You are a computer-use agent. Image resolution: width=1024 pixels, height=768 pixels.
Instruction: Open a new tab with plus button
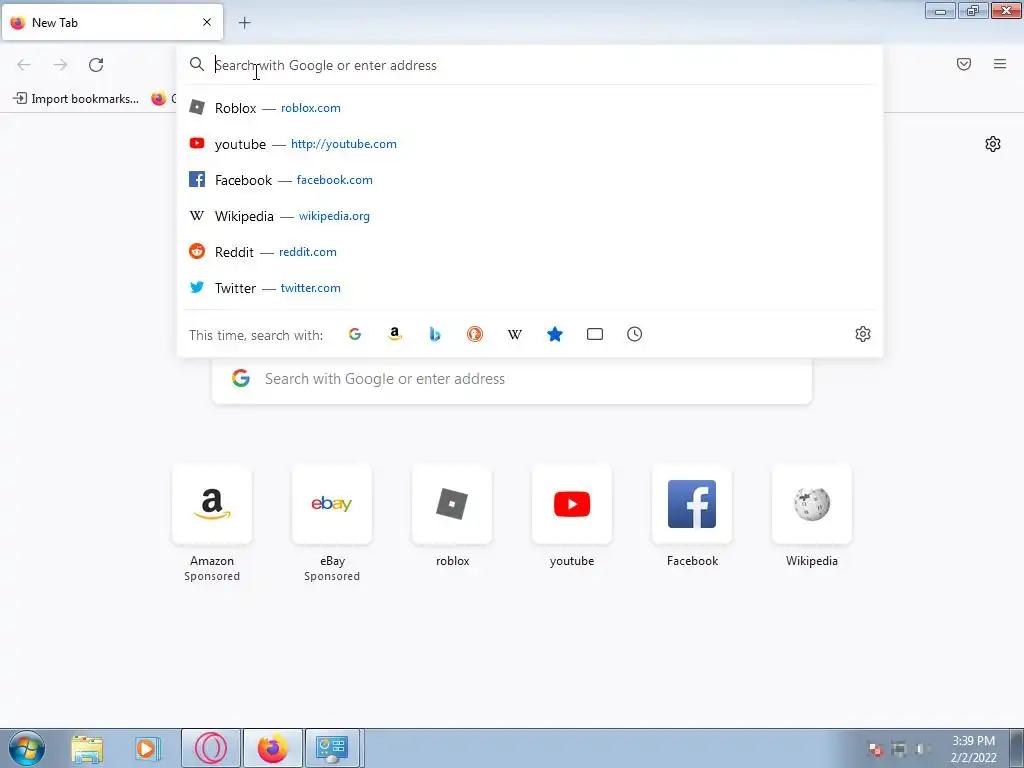tap(244, 23)
